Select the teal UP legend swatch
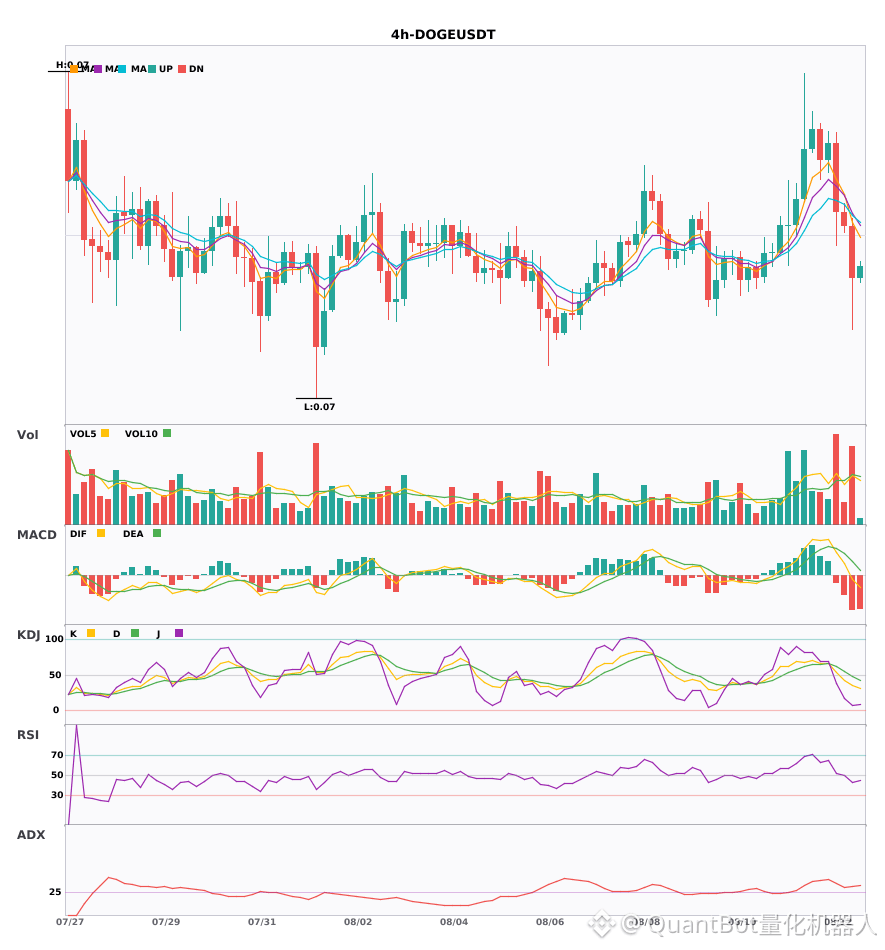This screenshot has height=950, width=885. click(152, 69)
